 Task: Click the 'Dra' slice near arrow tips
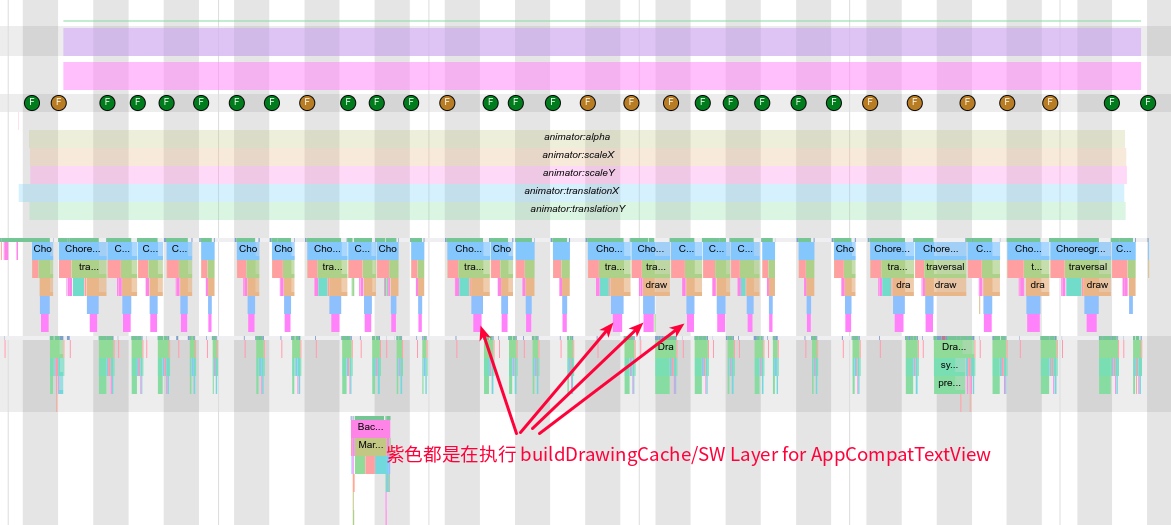[x=666, y=347]
